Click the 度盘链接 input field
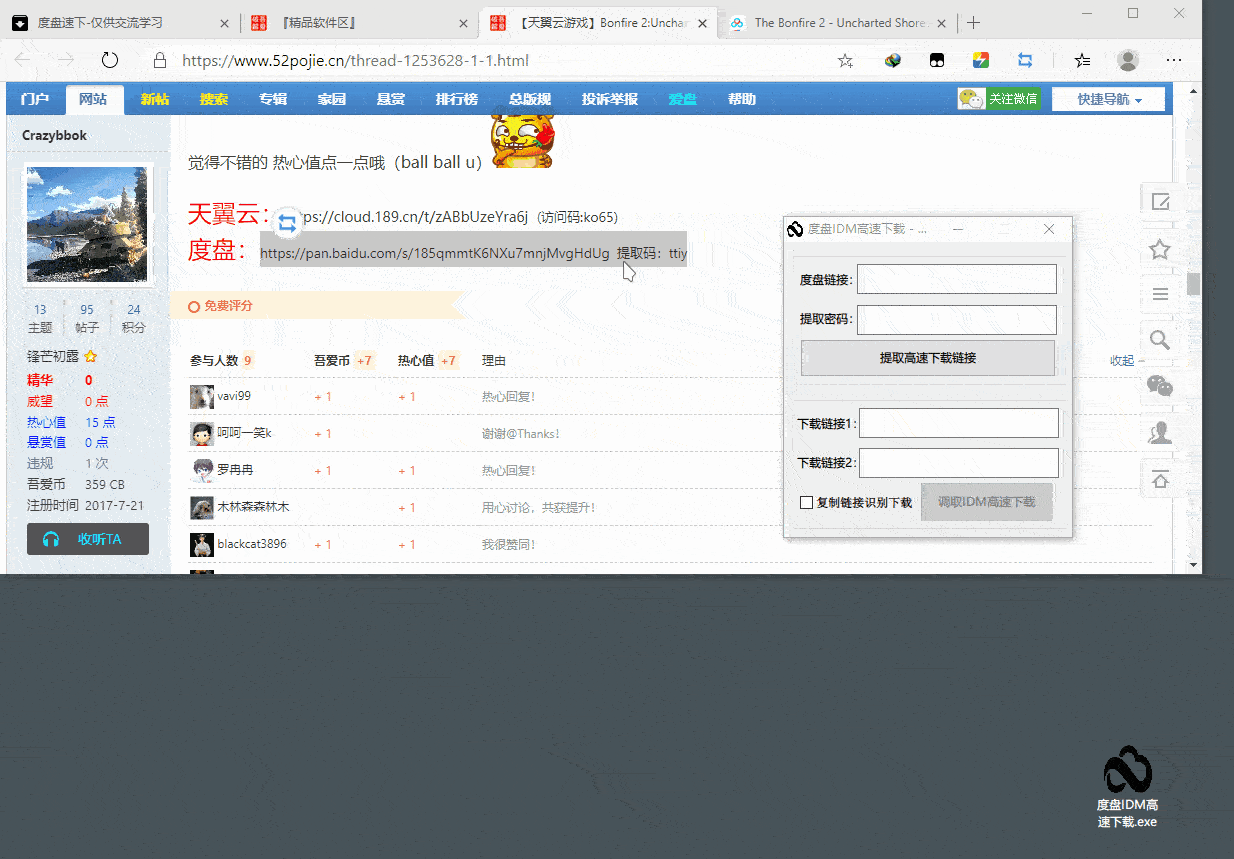 click(957, 279)
